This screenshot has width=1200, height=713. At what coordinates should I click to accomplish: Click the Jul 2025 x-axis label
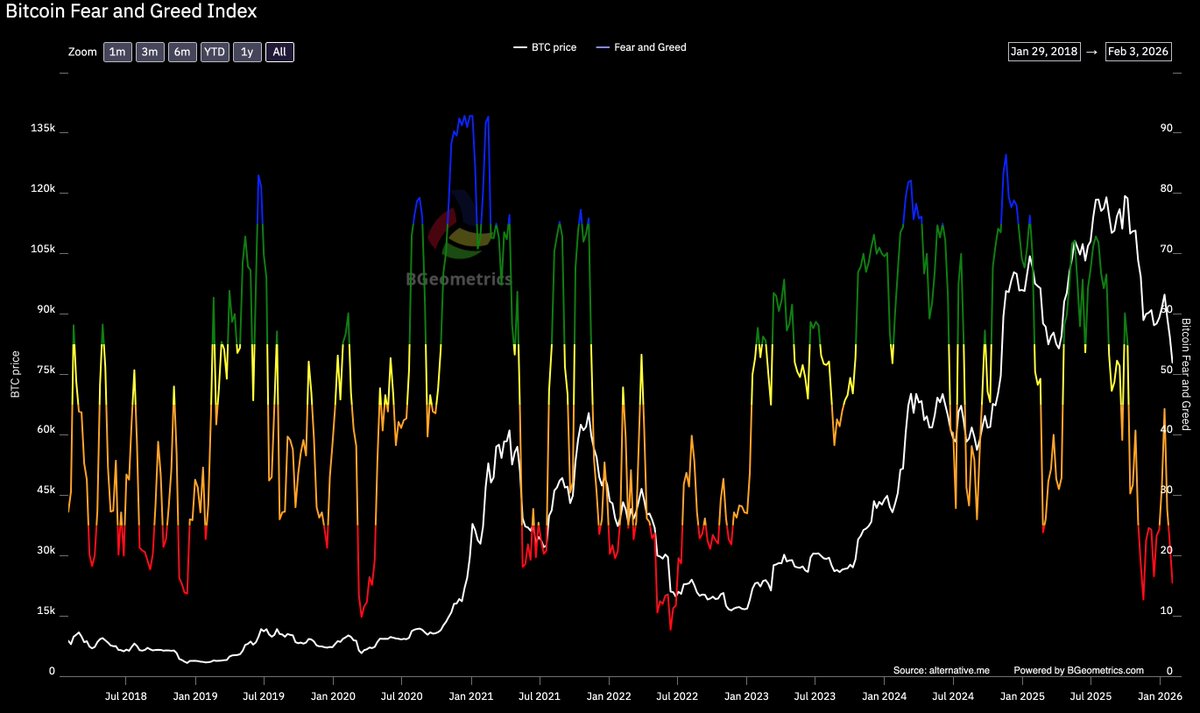[x=1092, y=694]
